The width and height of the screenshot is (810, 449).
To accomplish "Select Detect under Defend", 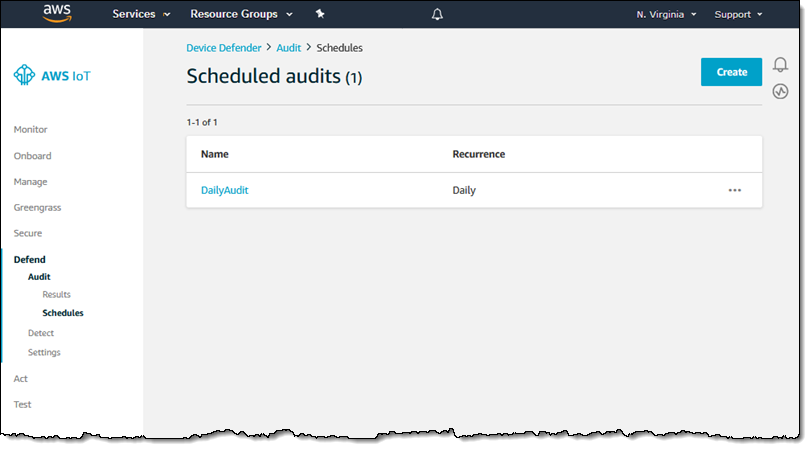I will tap(41, 333).
